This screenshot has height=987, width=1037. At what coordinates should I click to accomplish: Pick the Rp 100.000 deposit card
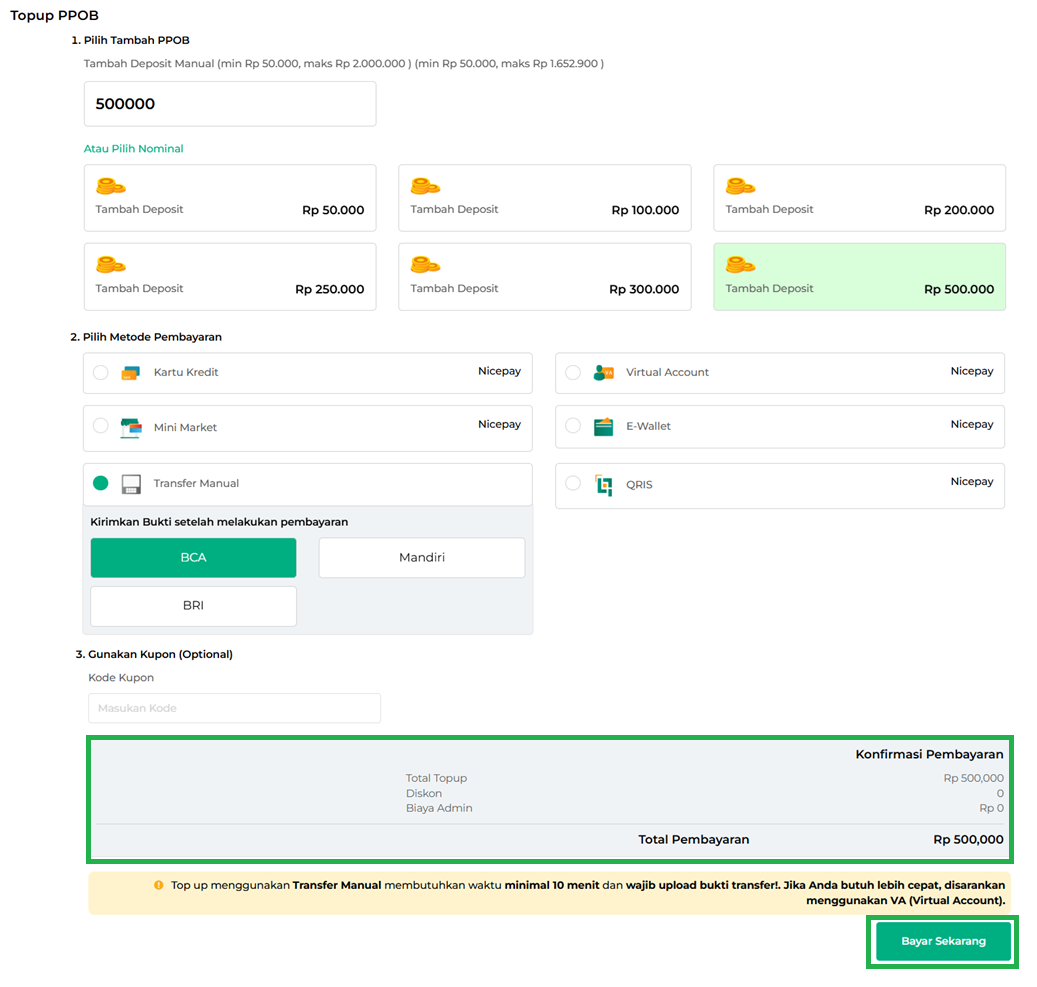tap(544, 198)
